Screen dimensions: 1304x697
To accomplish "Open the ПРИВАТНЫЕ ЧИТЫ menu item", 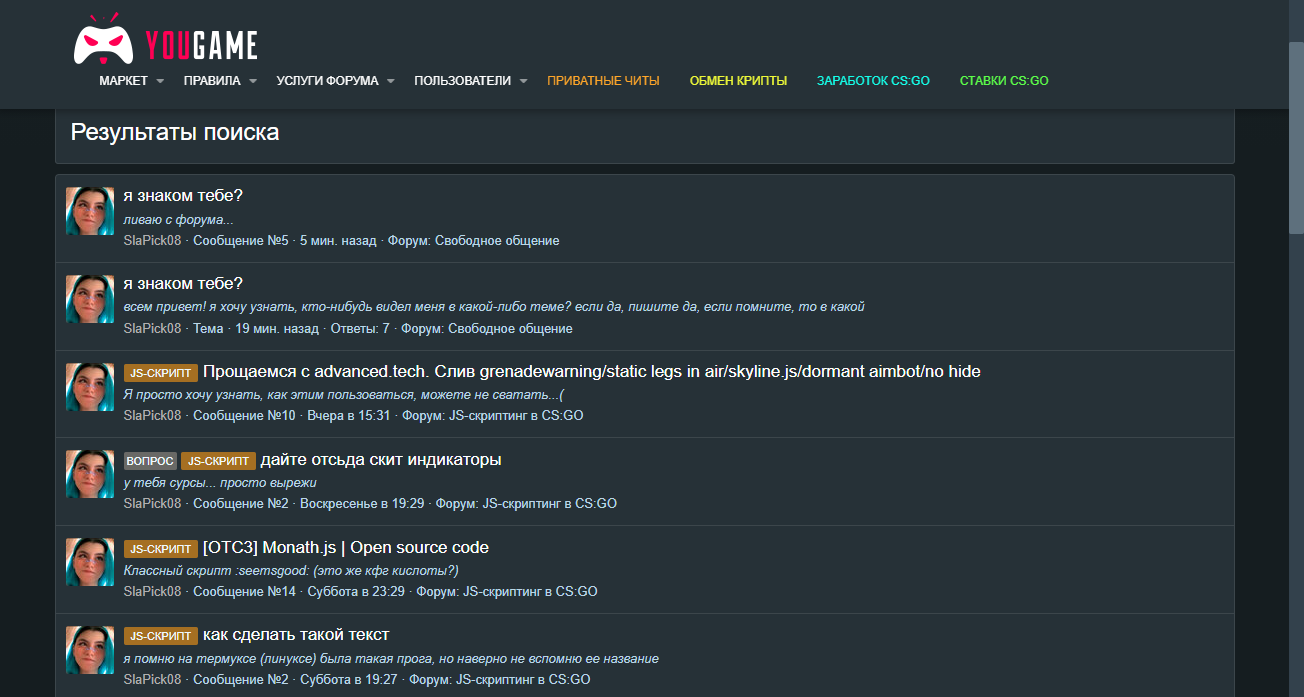I will (603, 81).
